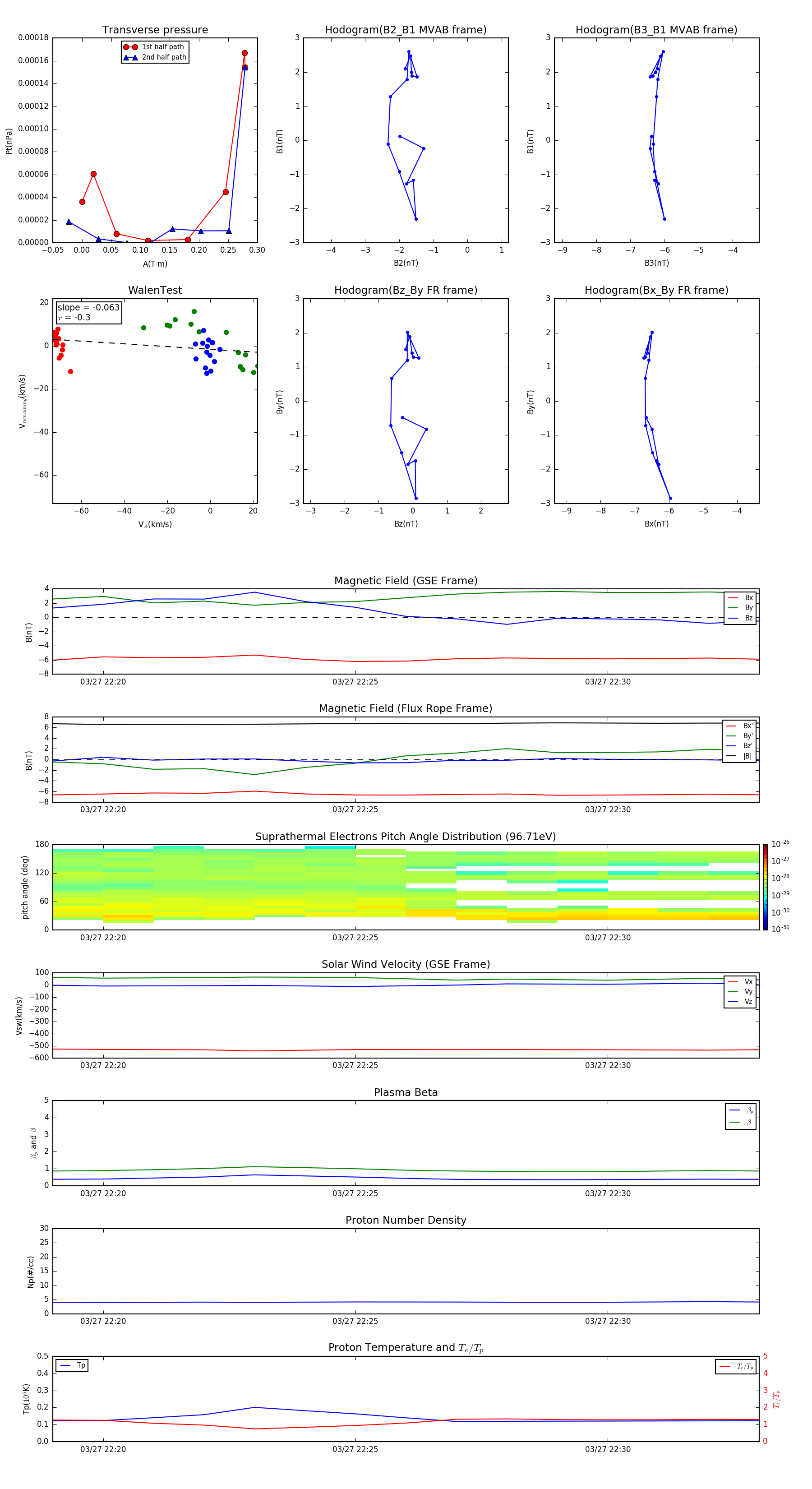Click the Vz legend entry in Solar Wind panel
Viewport: 812px width, 1489px height.
point(740,1001)
